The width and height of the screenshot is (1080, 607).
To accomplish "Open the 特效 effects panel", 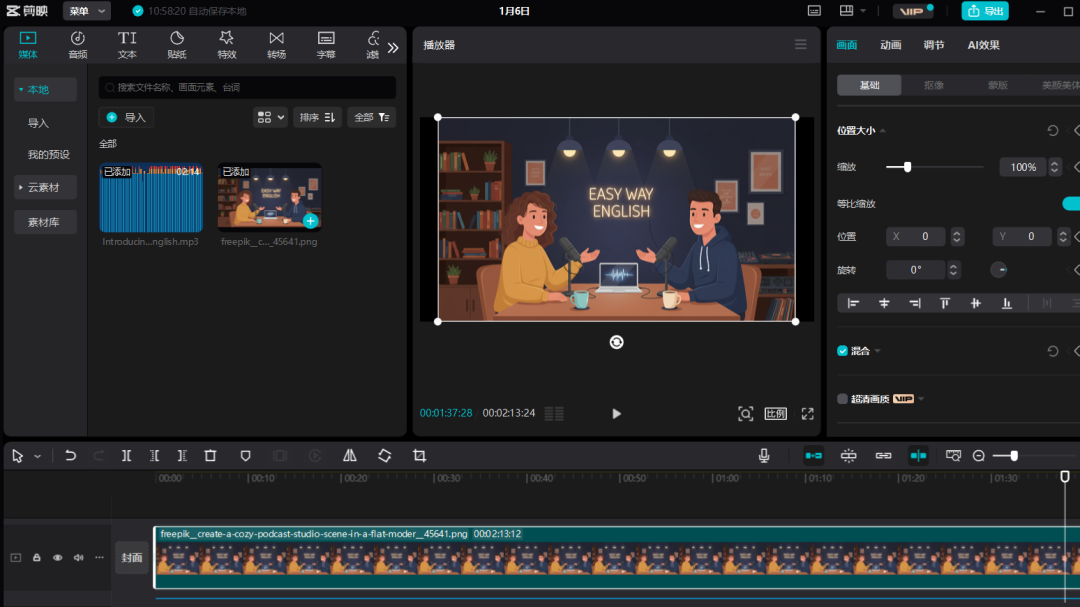I will 227,44.
